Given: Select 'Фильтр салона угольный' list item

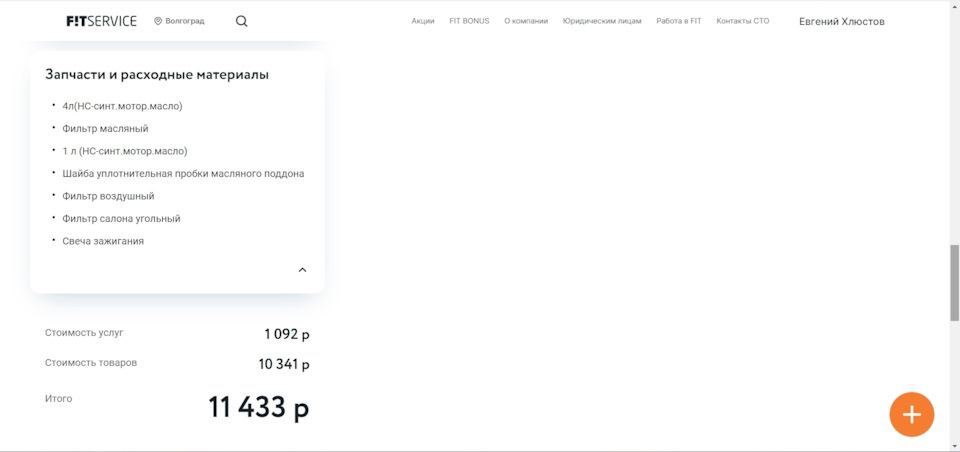Looking at the screenshot, I should (x=121, y=219).
